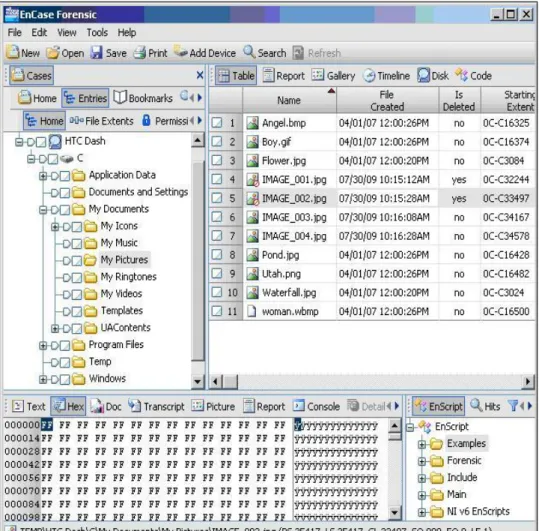
Task: Click the greyed Refresh toolbar icon
Action: click(298, 53)
